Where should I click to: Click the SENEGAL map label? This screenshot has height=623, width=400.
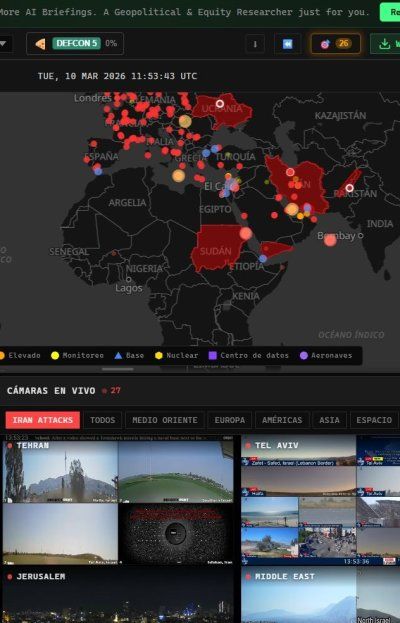click(x=69, y=252)
